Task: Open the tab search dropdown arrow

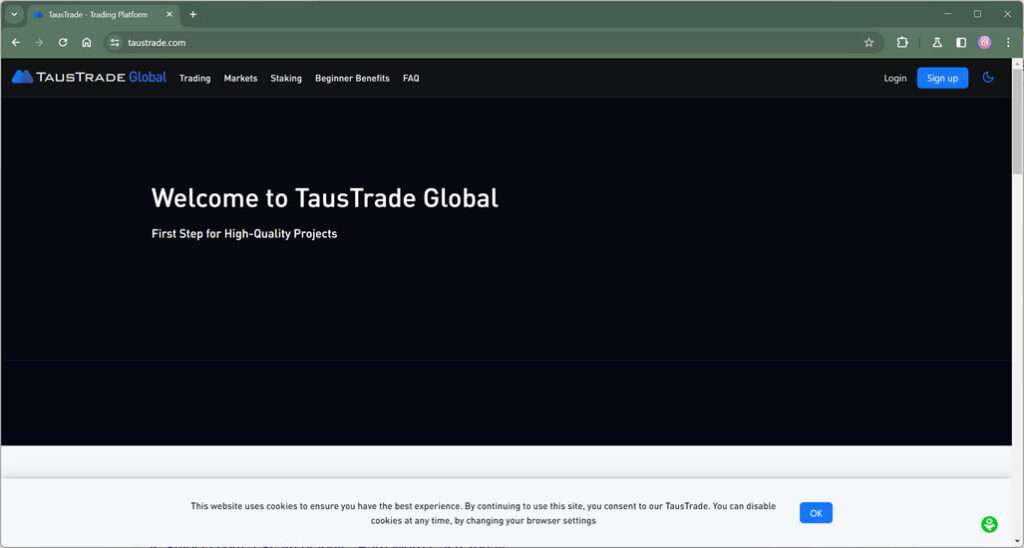Action: tap(14, 14)
